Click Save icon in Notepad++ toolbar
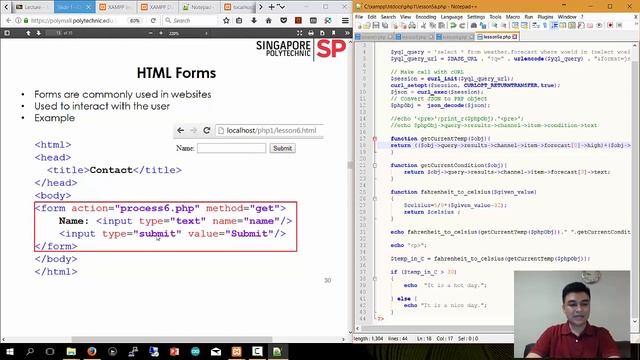 pyautogui.click(x=376, y=25)
